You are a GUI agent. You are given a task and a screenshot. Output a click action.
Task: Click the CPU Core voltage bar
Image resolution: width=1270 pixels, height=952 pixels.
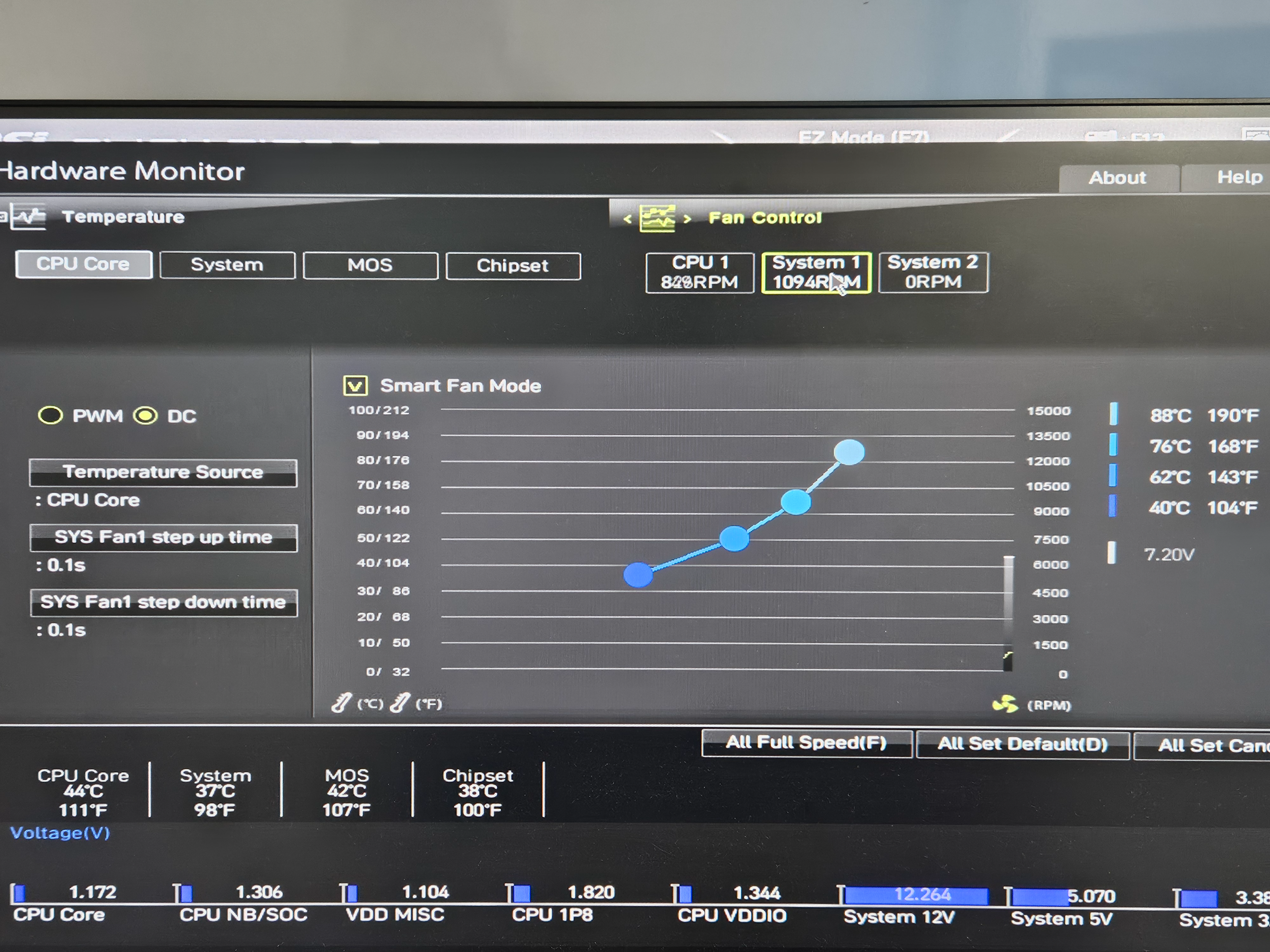point(19,893)
